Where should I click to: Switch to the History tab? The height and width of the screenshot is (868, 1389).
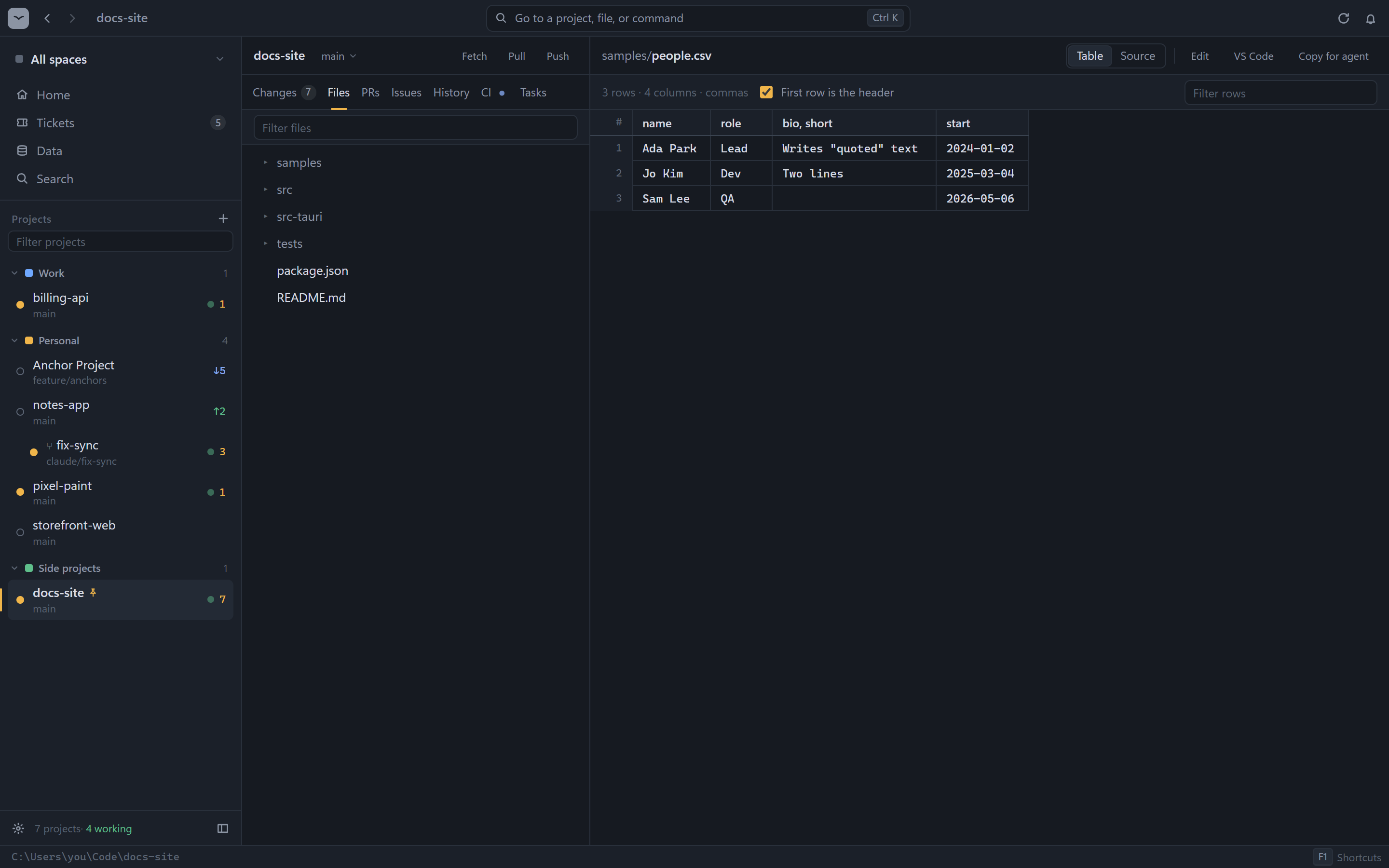click(x=451, y=93)
